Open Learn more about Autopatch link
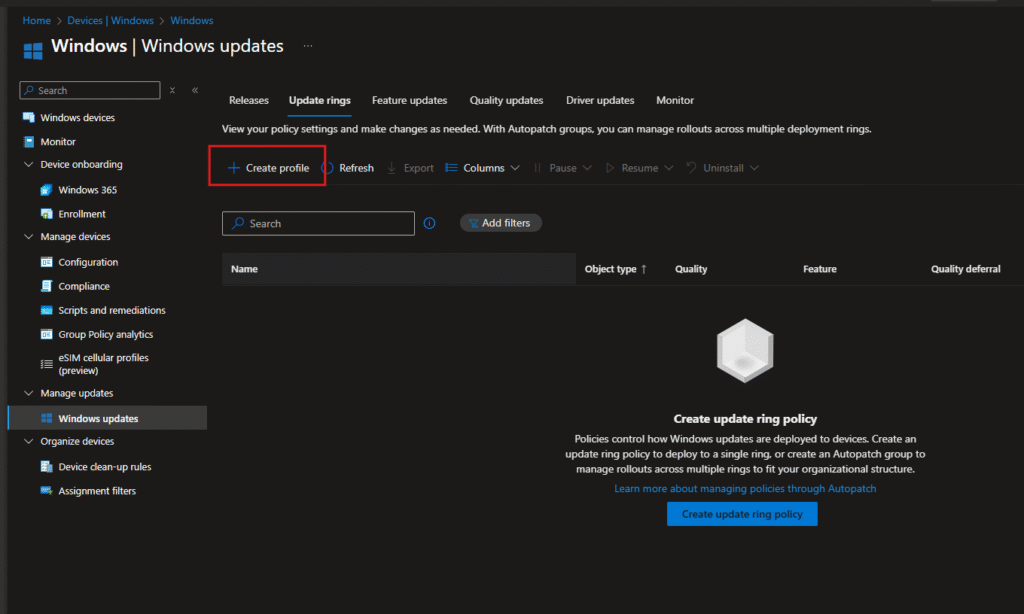Viewport: 1024px width, 614px height. pyautogui.click(x=744, y=489)
